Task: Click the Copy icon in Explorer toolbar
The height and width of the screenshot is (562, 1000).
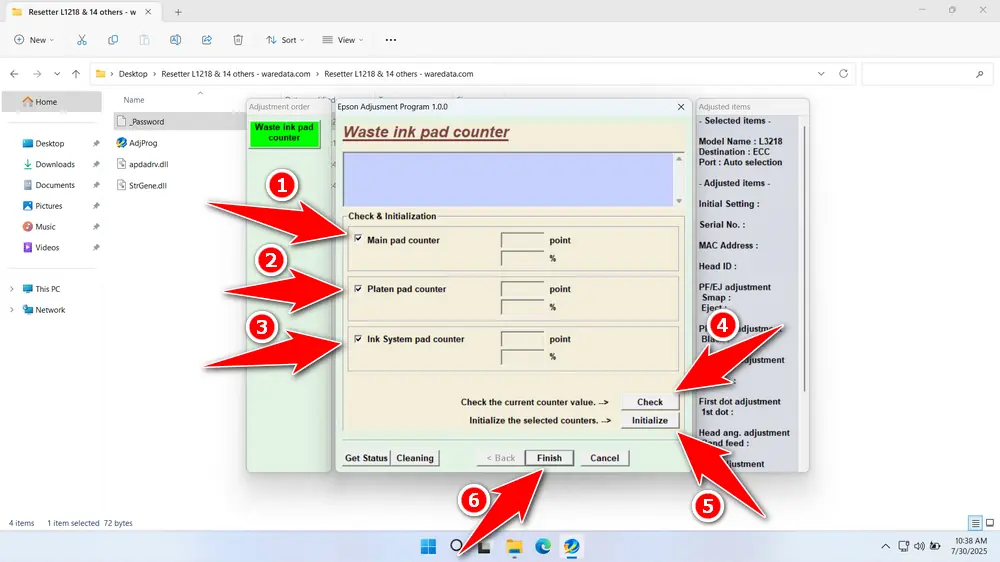Action: pyautogui.click(x=113, y=40)
